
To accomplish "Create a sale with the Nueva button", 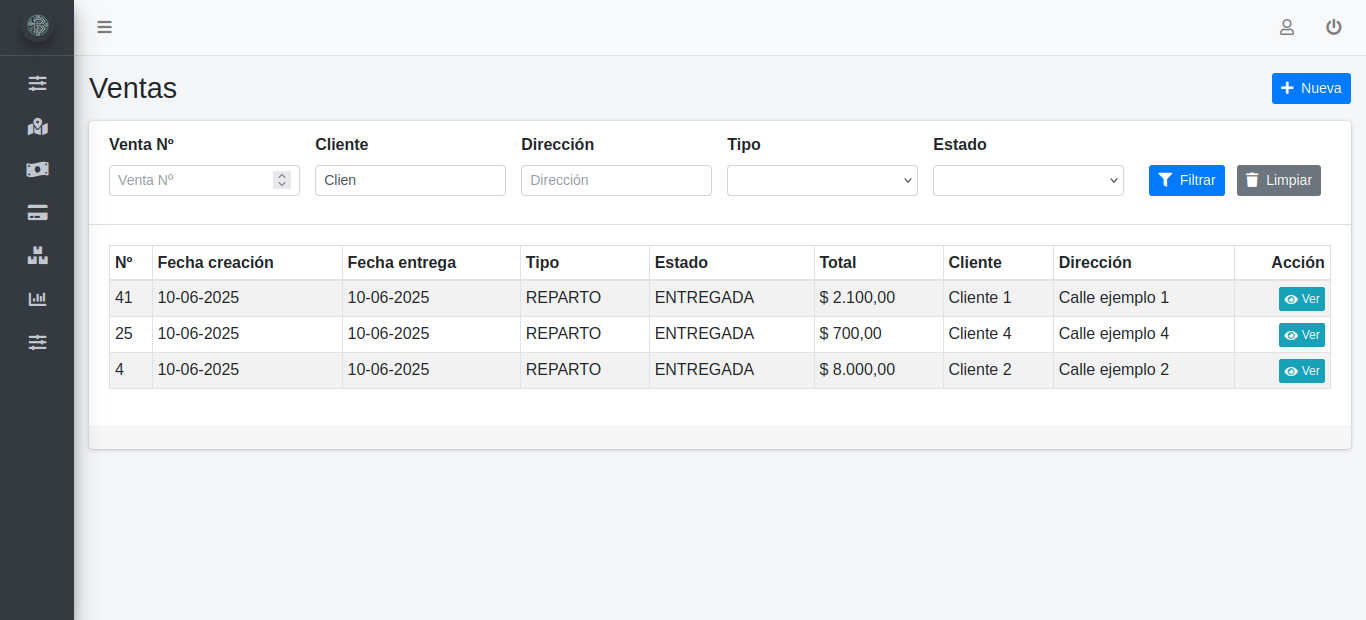I will [1311, 88].
